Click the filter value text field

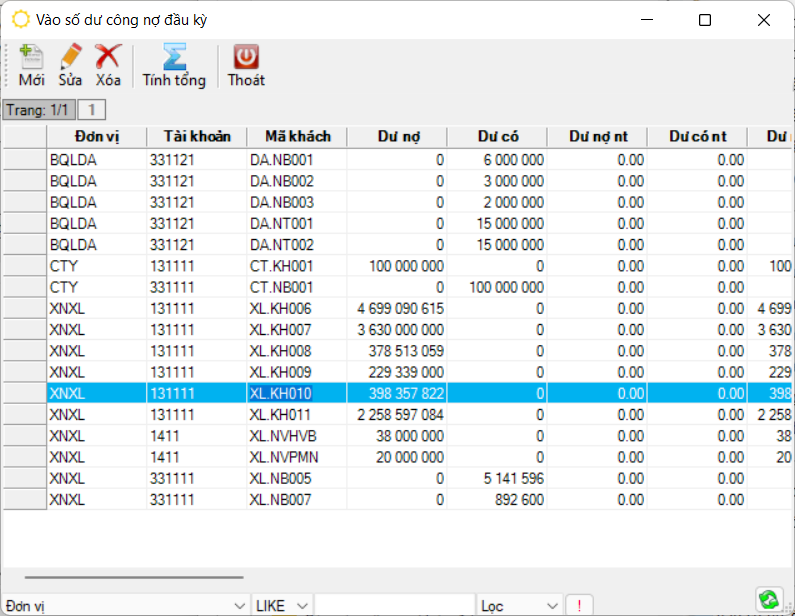click(x=394, y=606)
